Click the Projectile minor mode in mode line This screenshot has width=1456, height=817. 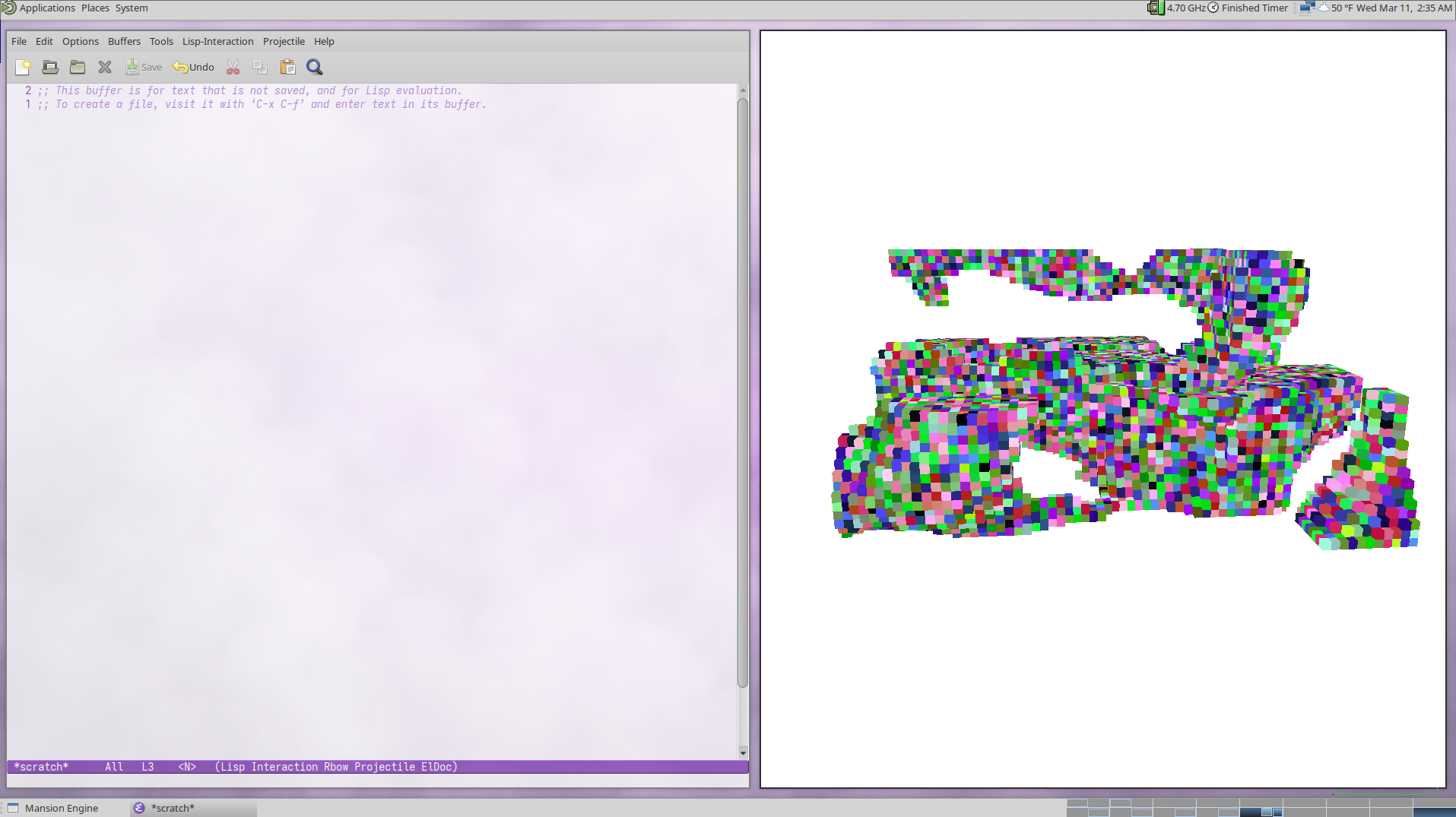385,767
